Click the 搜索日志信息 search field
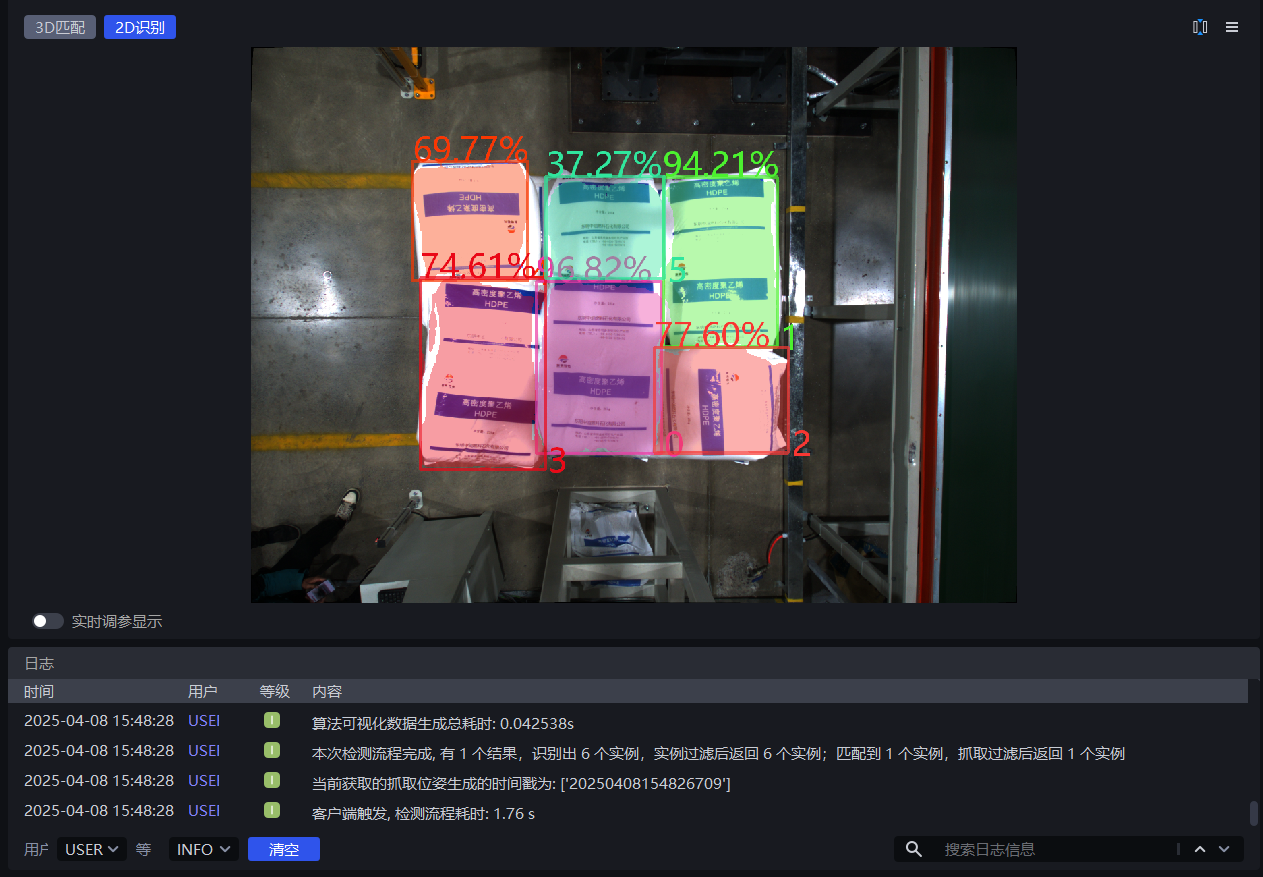The image size is (1263, 877). coord(1055,849)
